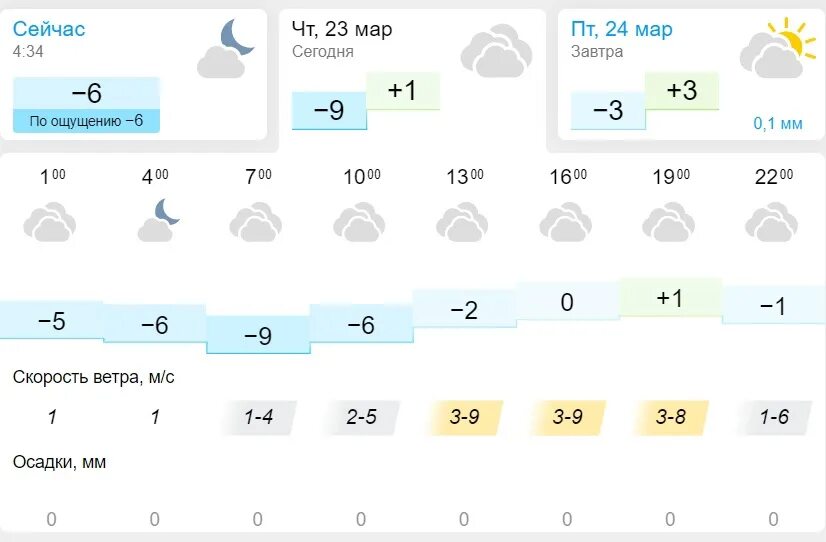Click the cloudy icon under 1:00
Image resolution: width=826 pixels, height=542 pixels.
(x=50, y=222)
